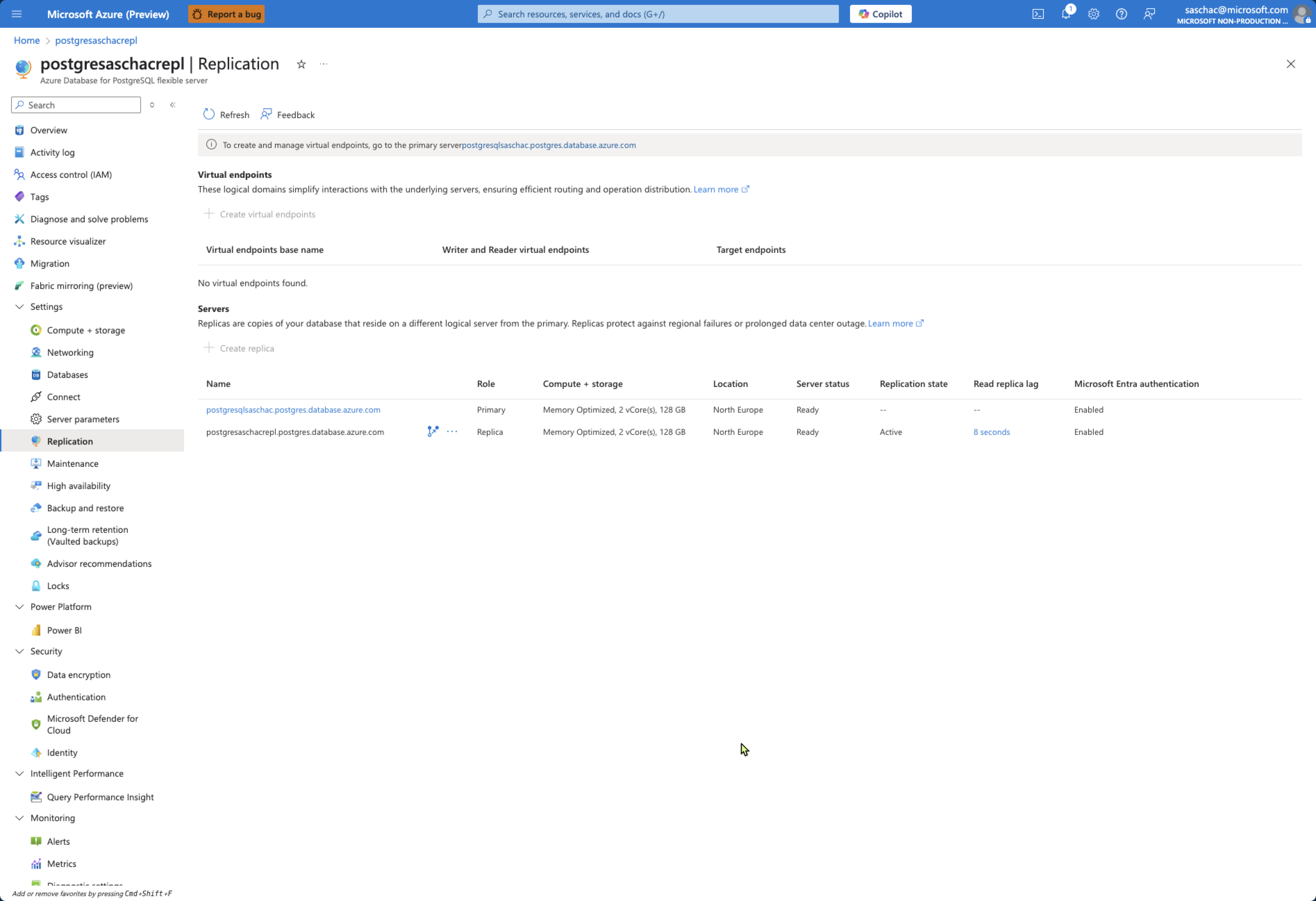
Task: Click the Long-term retention icon
Action: [x=36, y=535]
